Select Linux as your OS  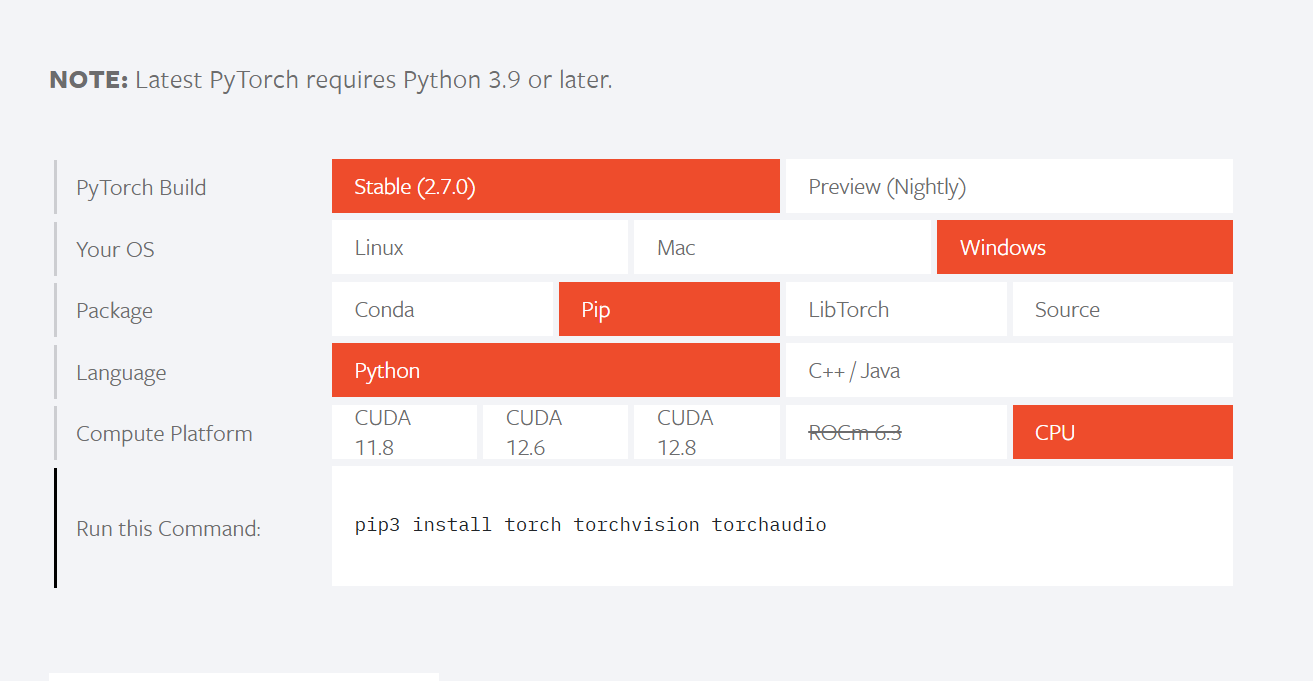[480, 247]
